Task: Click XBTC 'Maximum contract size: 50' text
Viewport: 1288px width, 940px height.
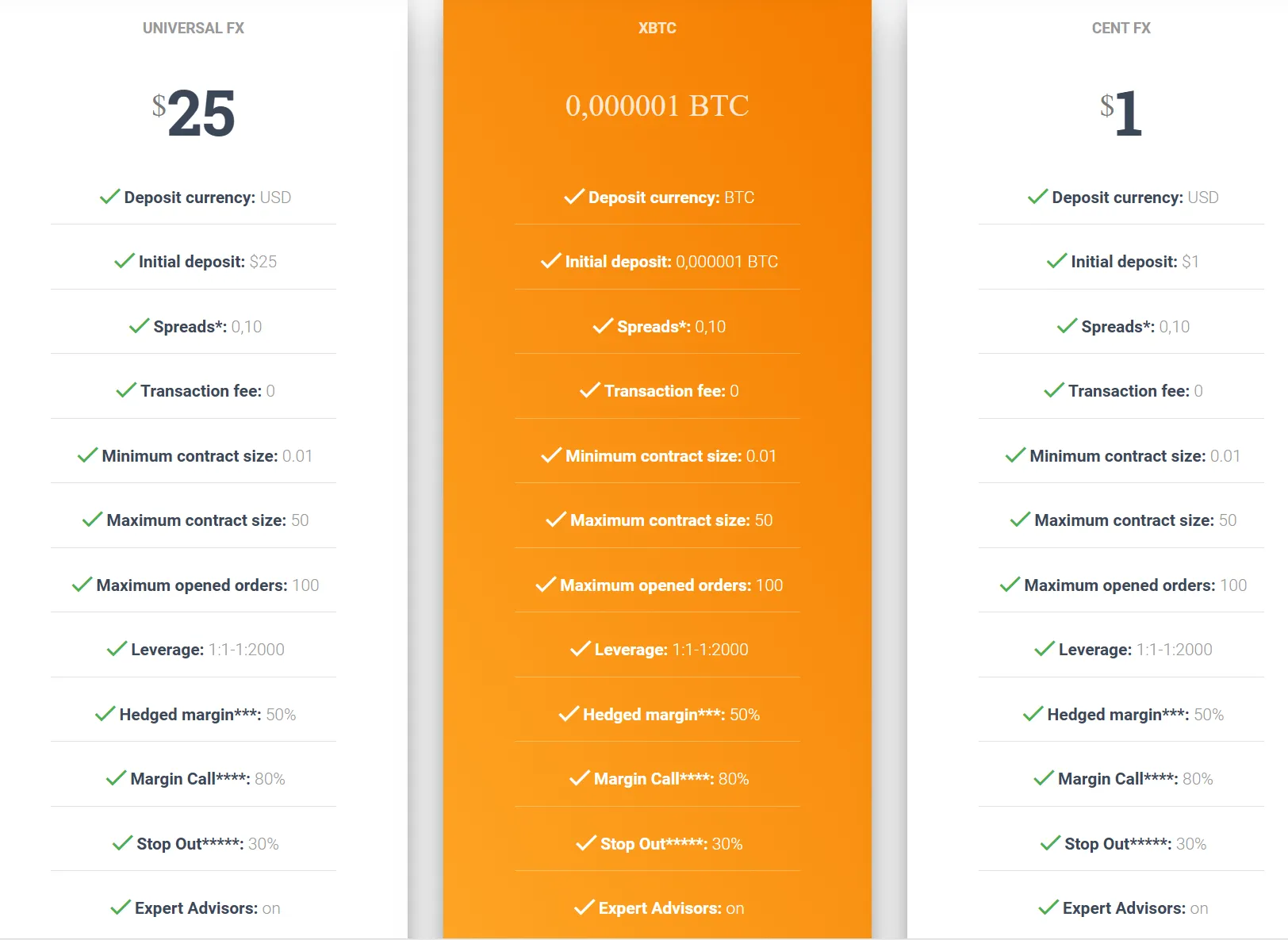Action: (x=672, y=520)
